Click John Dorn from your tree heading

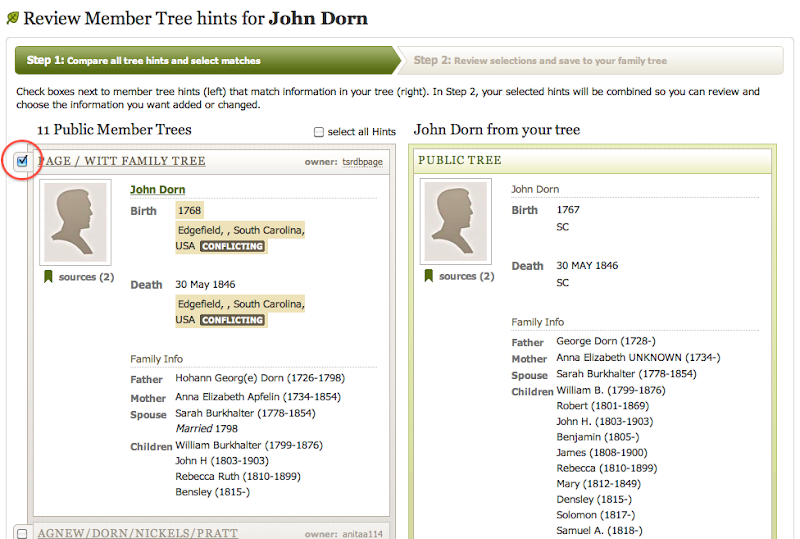coord(497,130)
